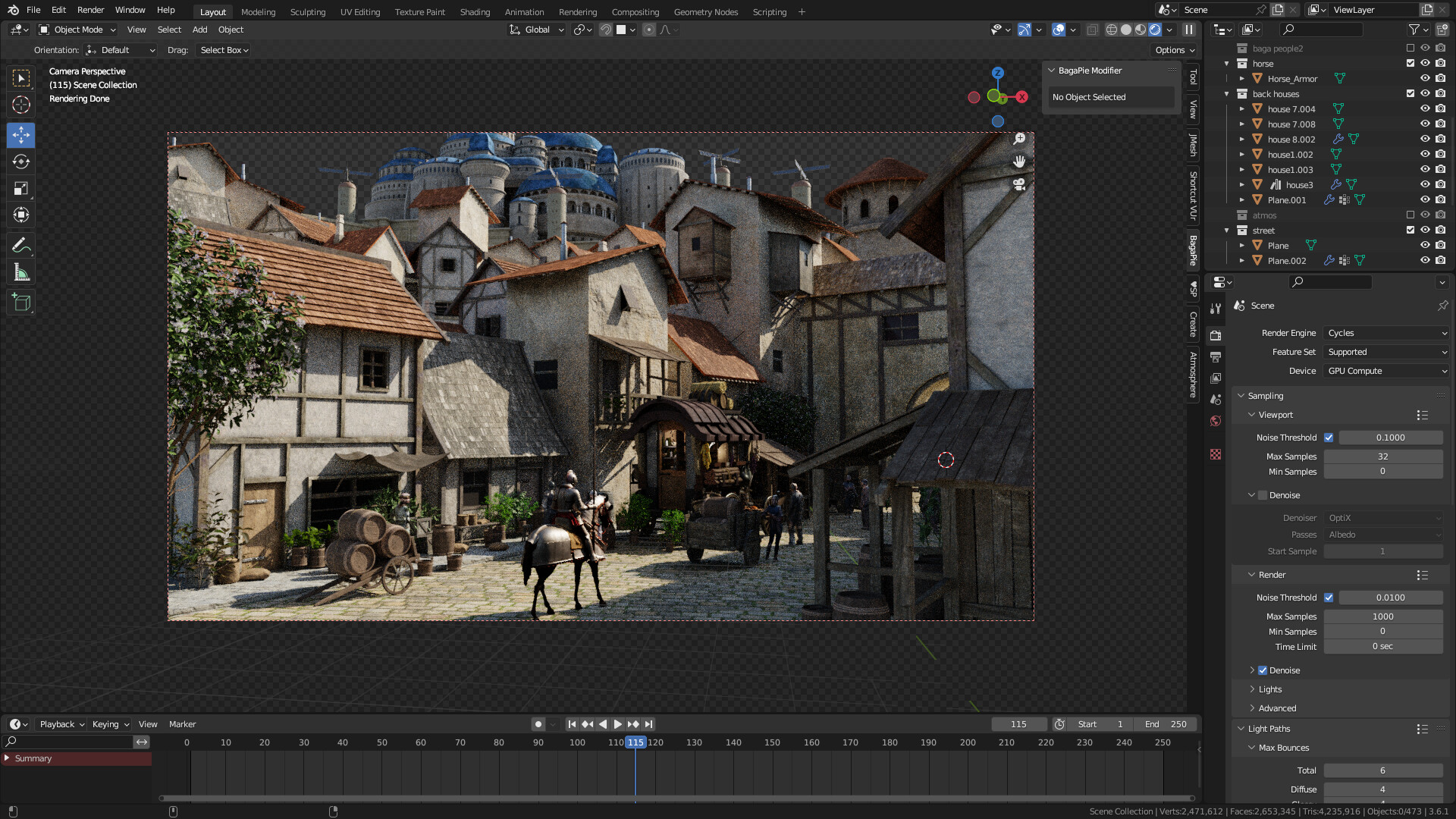Uncheck Viewport Noise Threshold checkbox
The image size is (1456, 819).
tap(1329, 438)
